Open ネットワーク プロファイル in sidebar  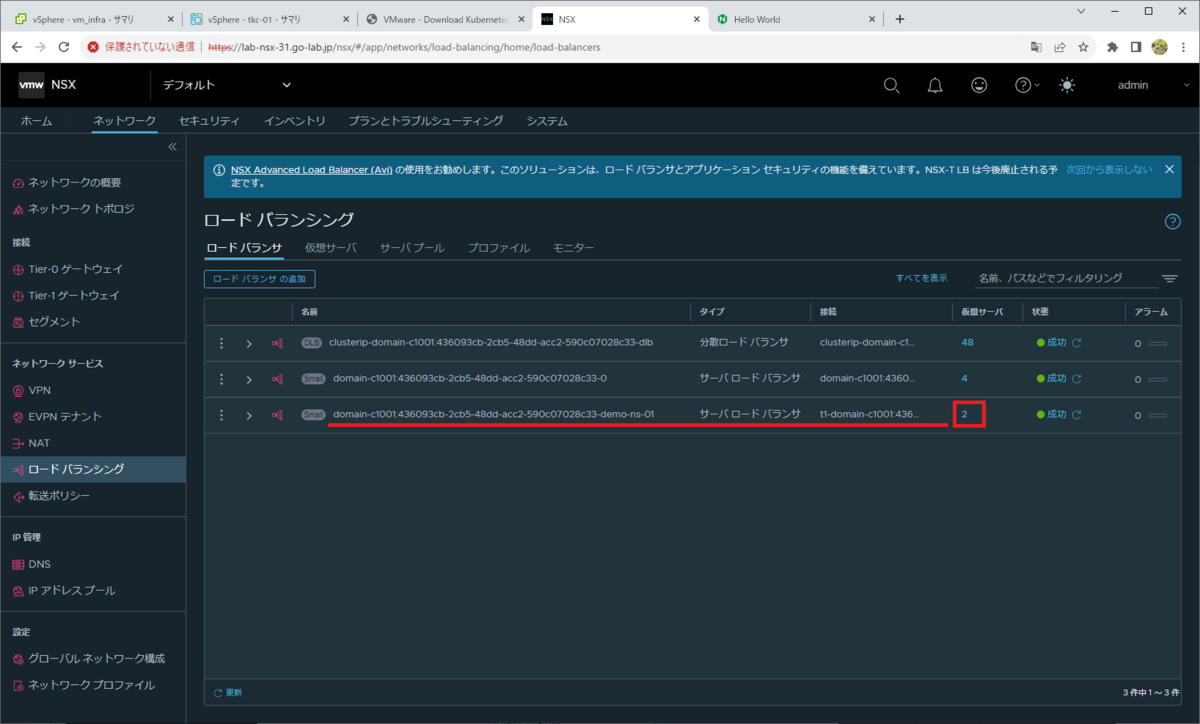point(92,685)
